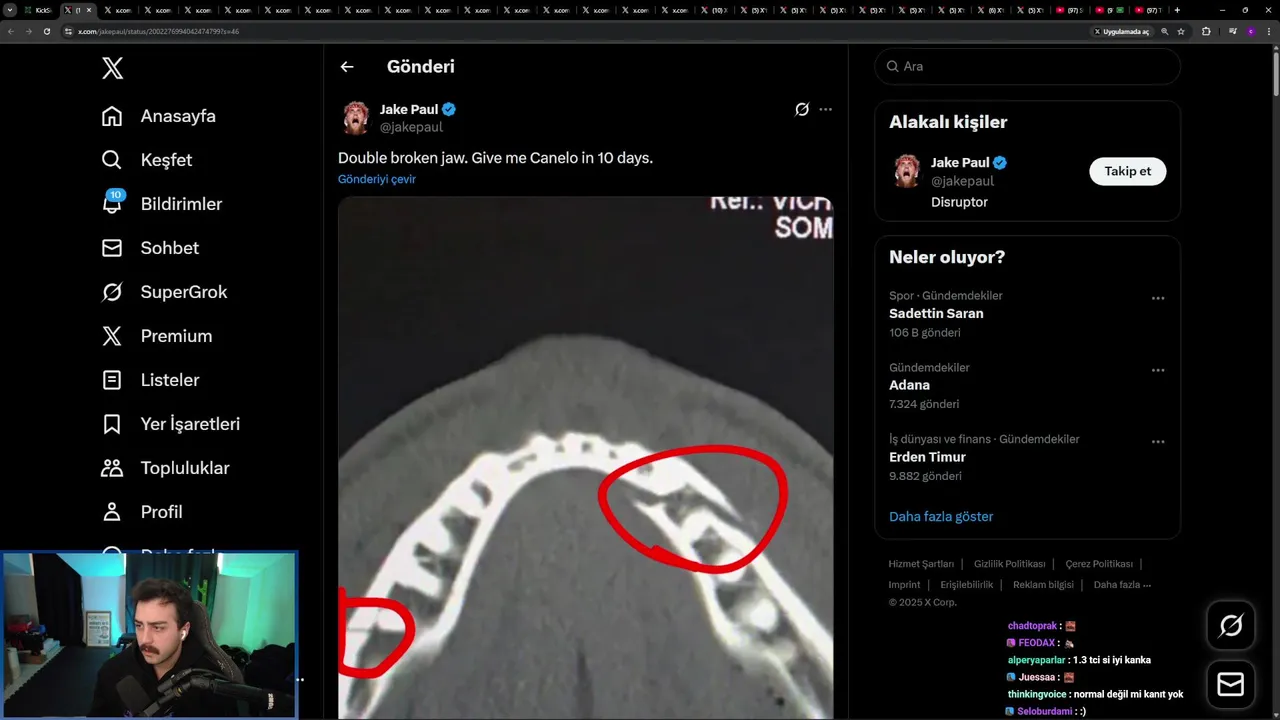Click the home icon beside Anasayfa

(x=112, y=116)
